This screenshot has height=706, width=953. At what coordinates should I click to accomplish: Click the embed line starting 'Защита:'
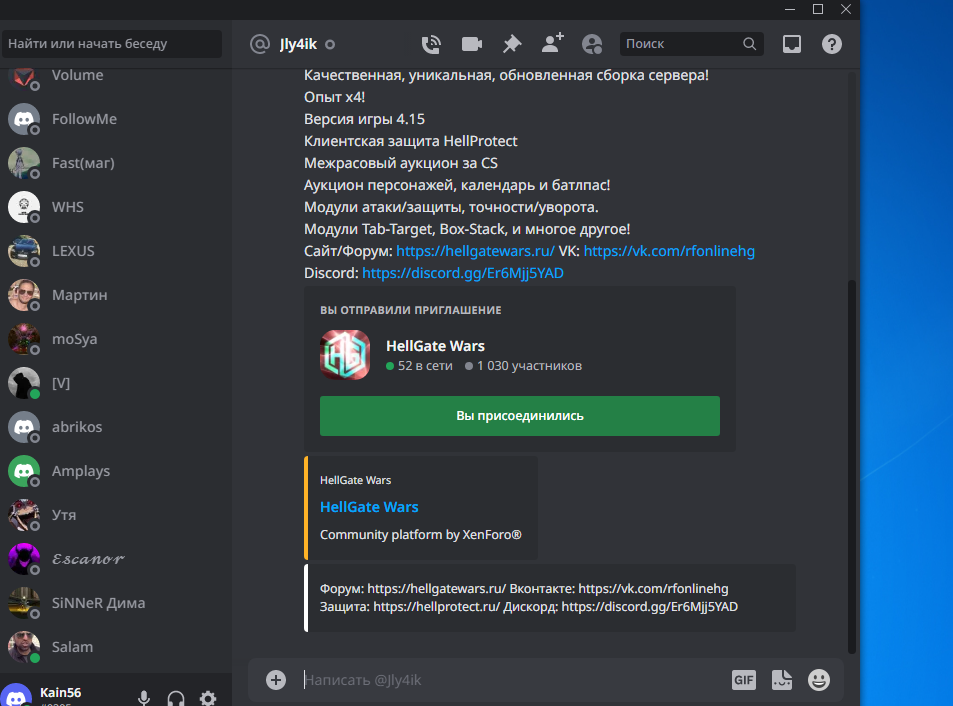(529, 606)
